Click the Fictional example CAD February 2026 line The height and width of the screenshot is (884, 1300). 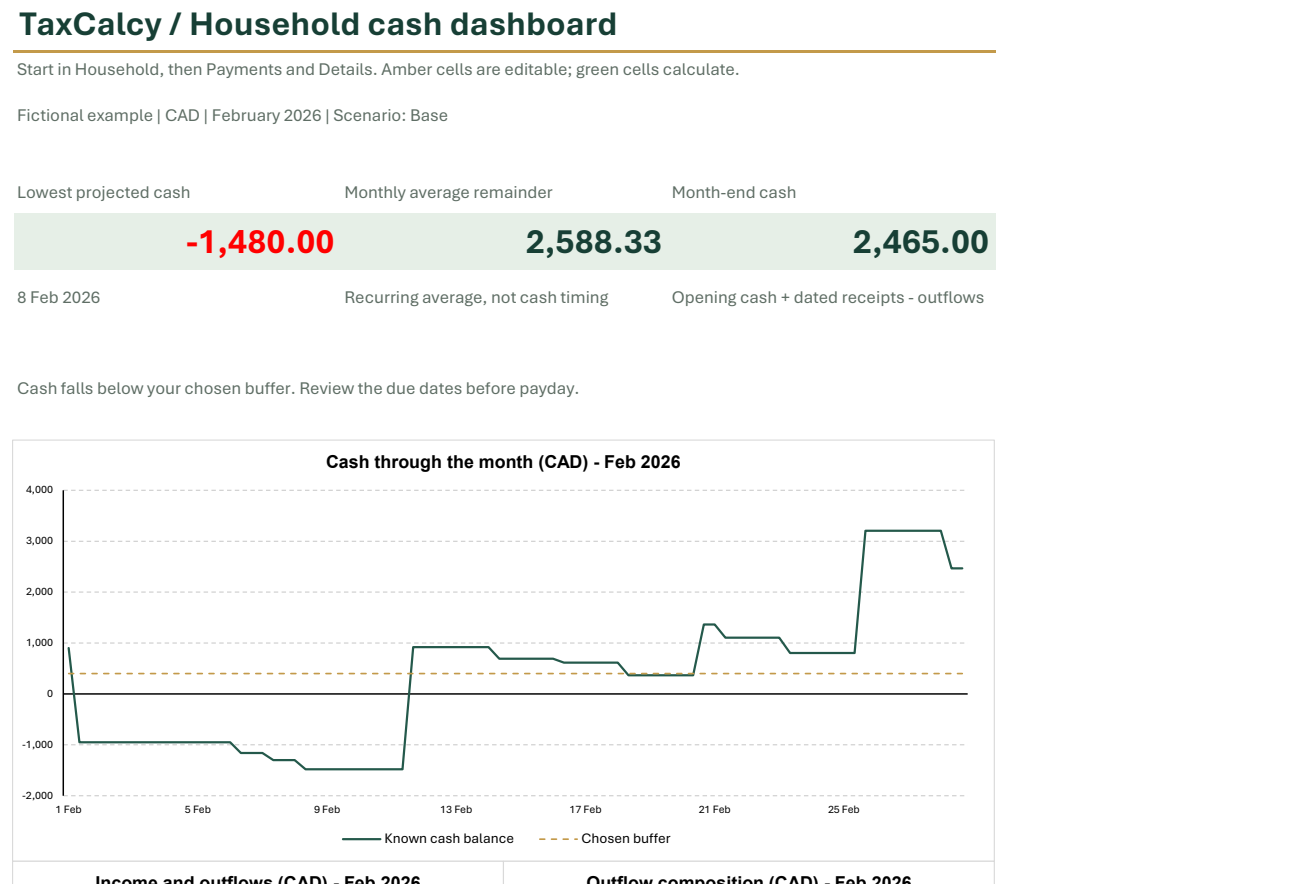[x=232, y=115]
